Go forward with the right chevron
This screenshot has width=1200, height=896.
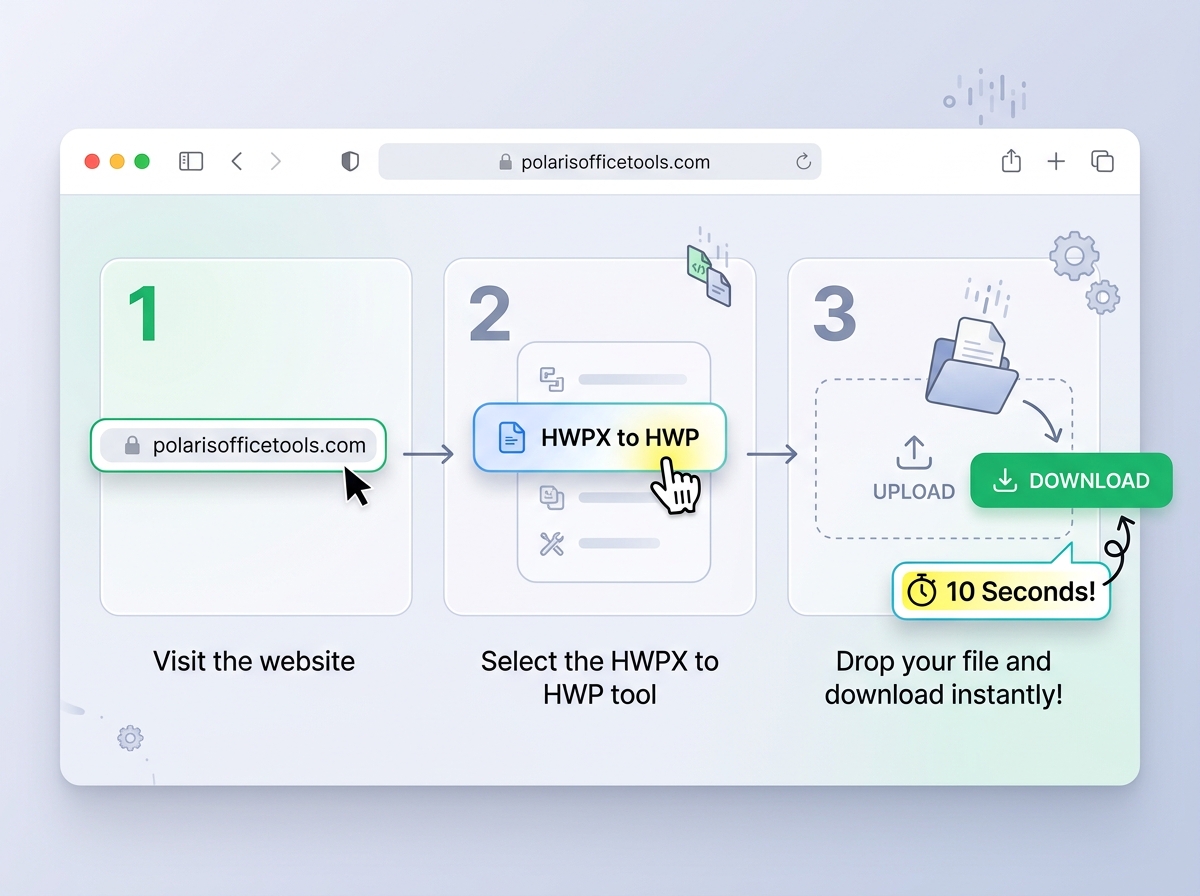click(276, 161)
